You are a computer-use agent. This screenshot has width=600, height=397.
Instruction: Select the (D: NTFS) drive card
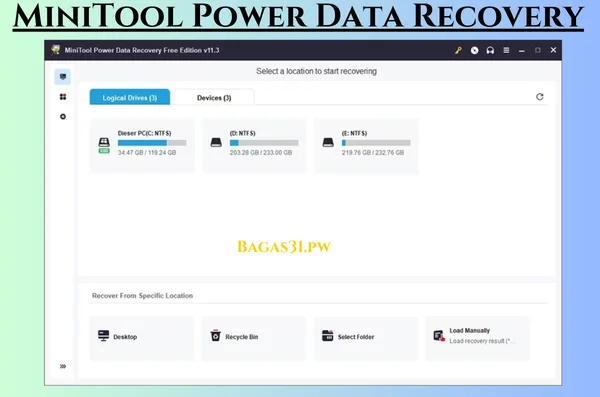pos(254,145)
